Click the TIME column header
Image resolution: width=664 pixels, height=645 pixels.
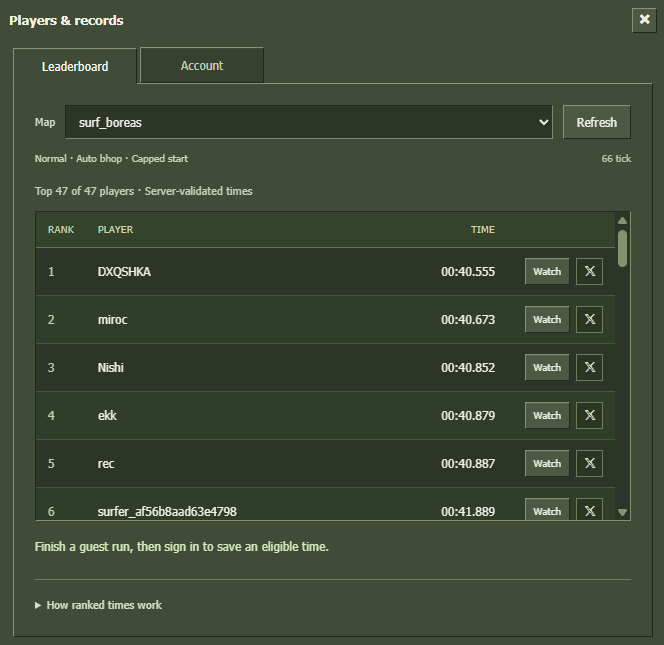click(483, 230)
